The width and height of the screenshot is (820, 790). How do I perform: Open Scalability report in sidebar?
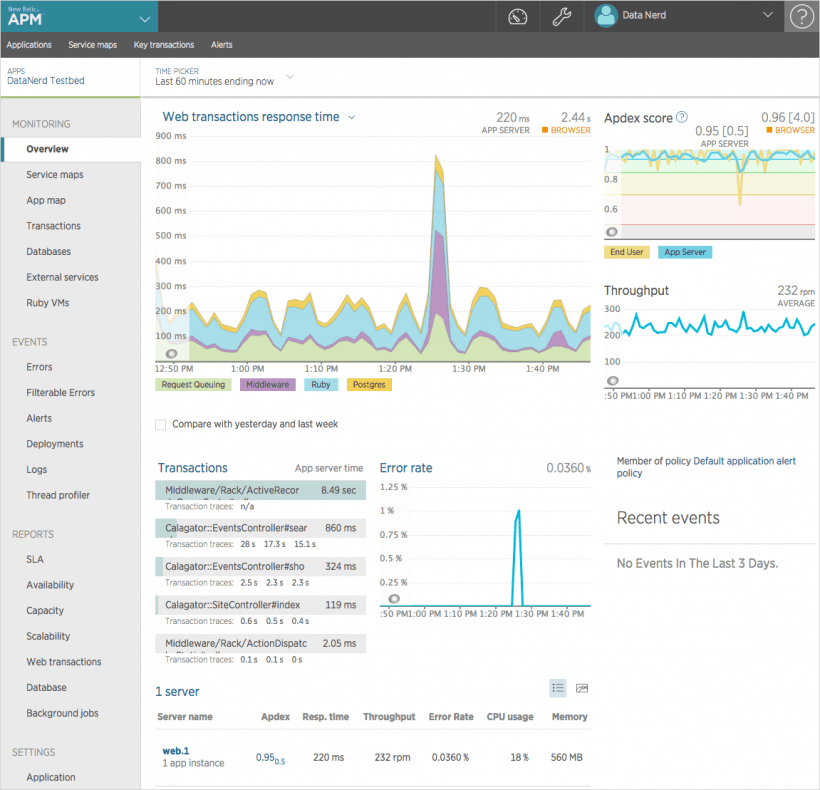coord(48,636)
